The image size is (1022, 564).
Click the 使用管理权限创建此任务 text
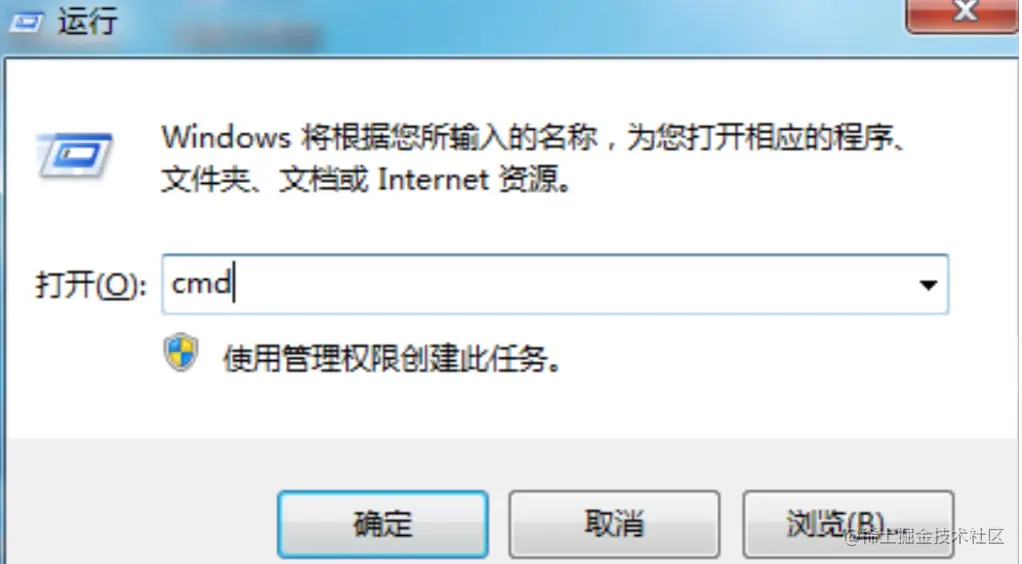click(391, 358)
